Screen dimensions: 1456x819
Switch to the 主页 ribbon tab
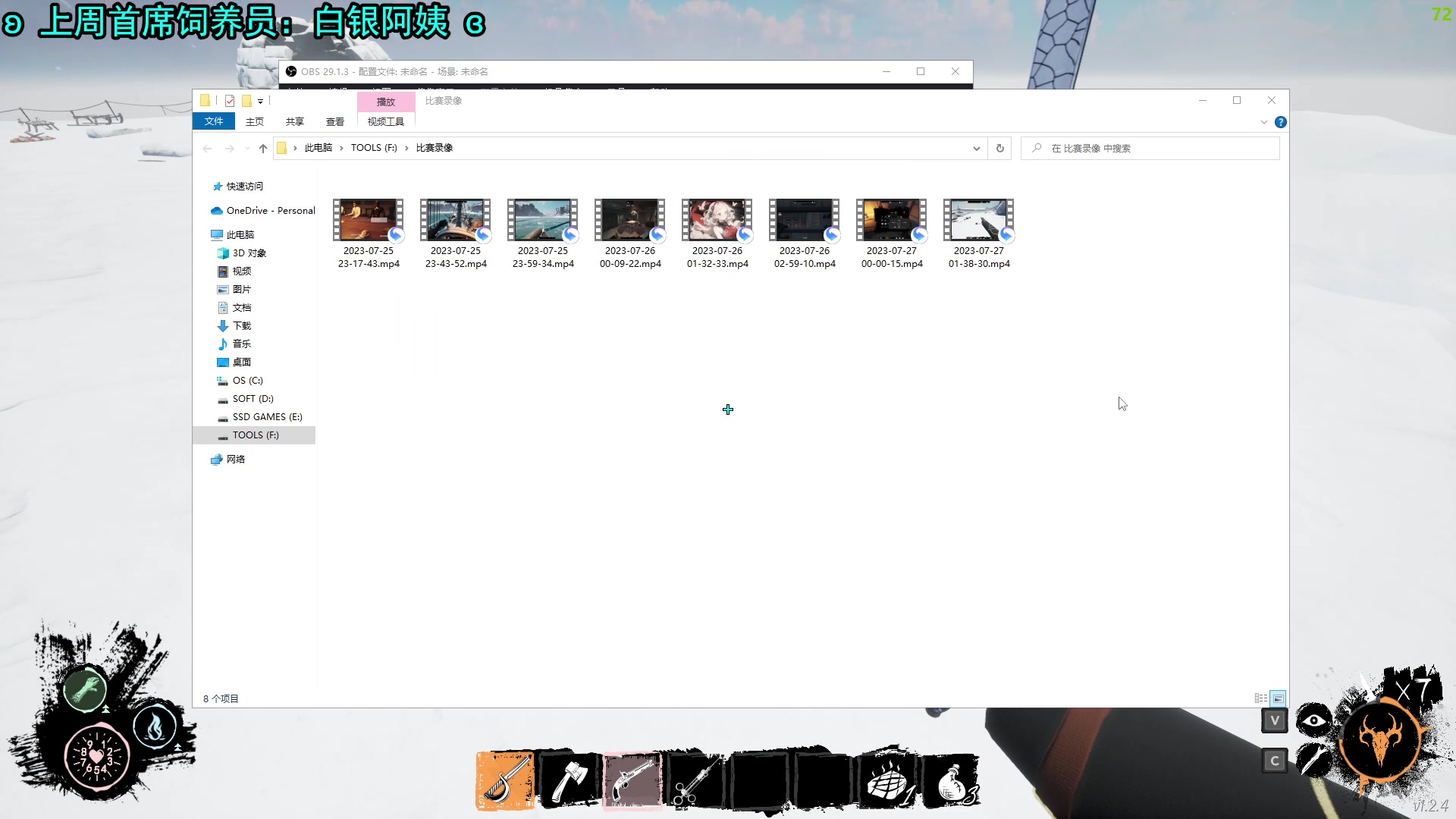click(255, 121)
